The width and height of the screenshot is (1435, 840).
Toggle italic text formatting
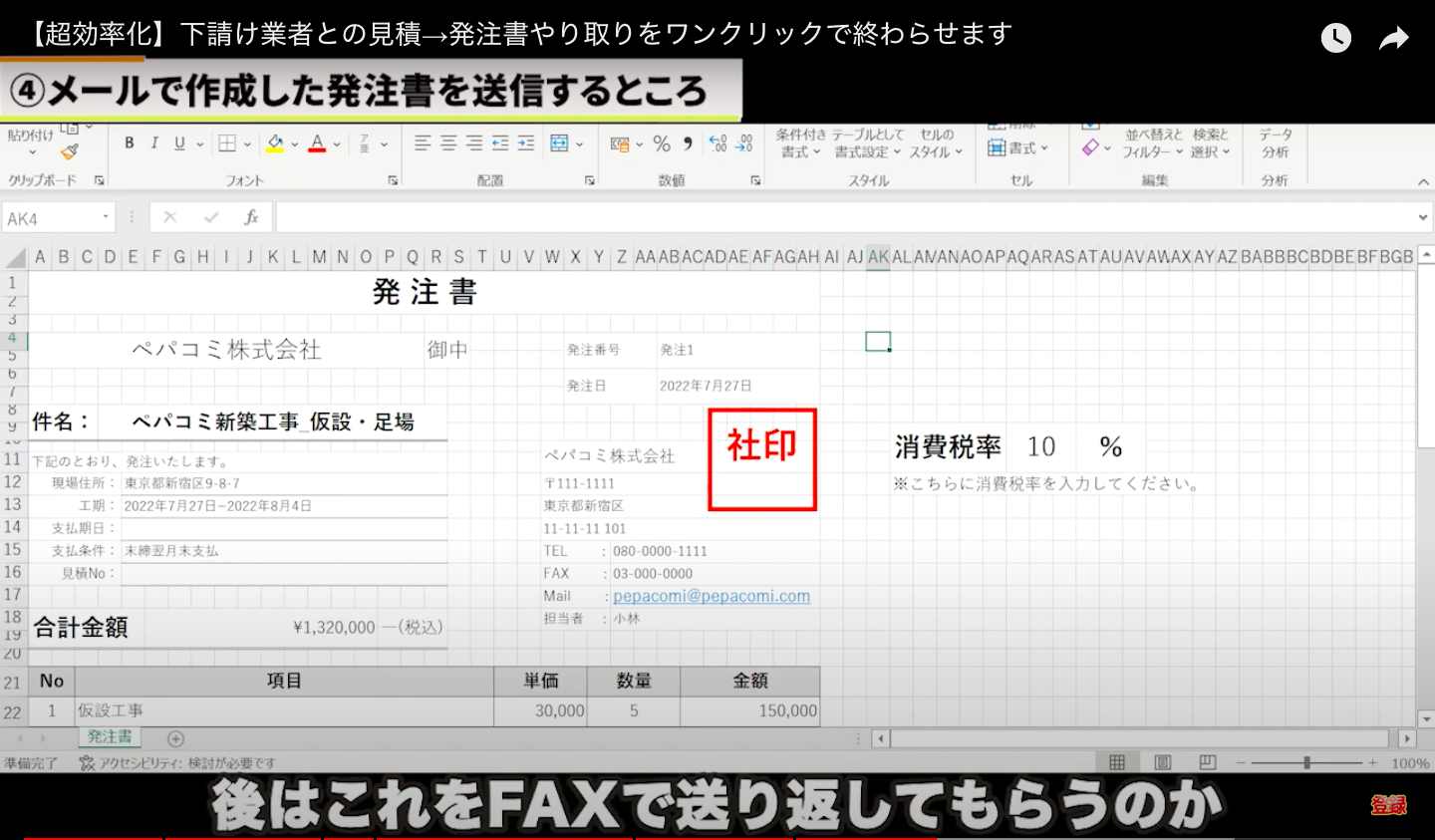coord(154,143)
